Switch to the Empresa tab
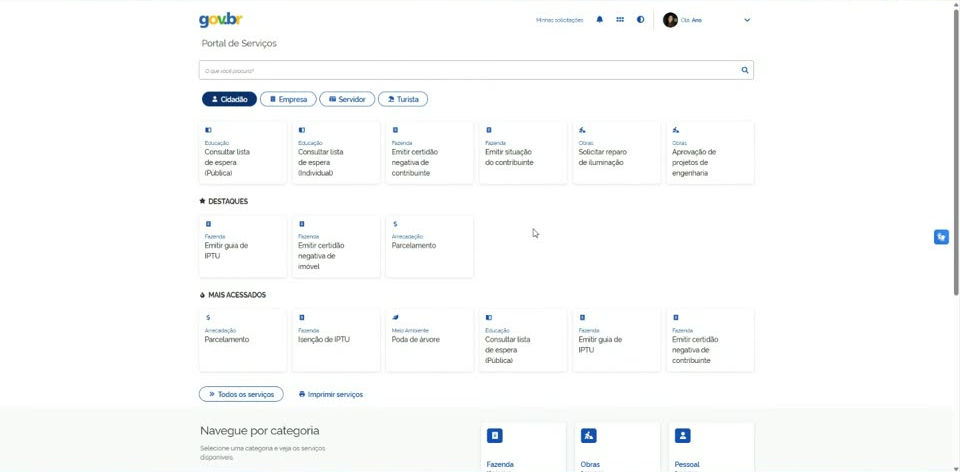 tap(288, 99)
